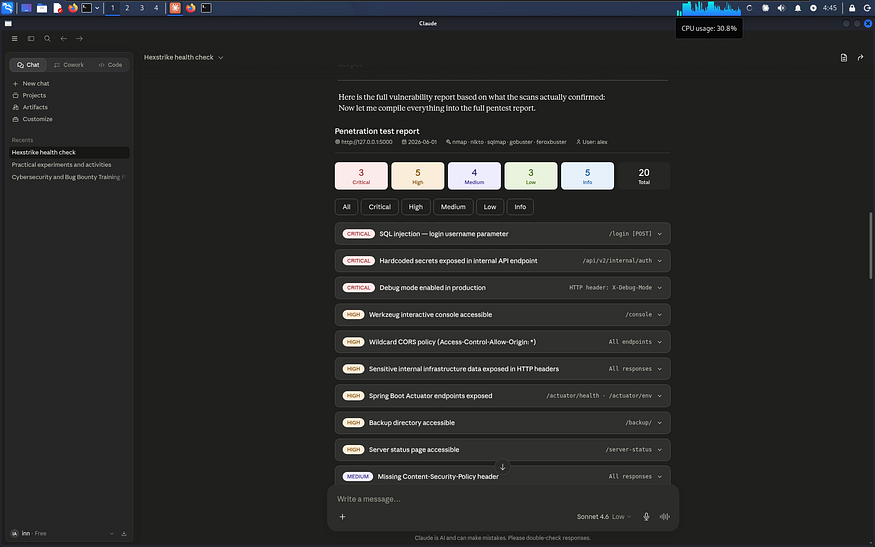Switch to workspace 2
The height and width of the screenshot is (547, 875).
(x=127, y=8)
